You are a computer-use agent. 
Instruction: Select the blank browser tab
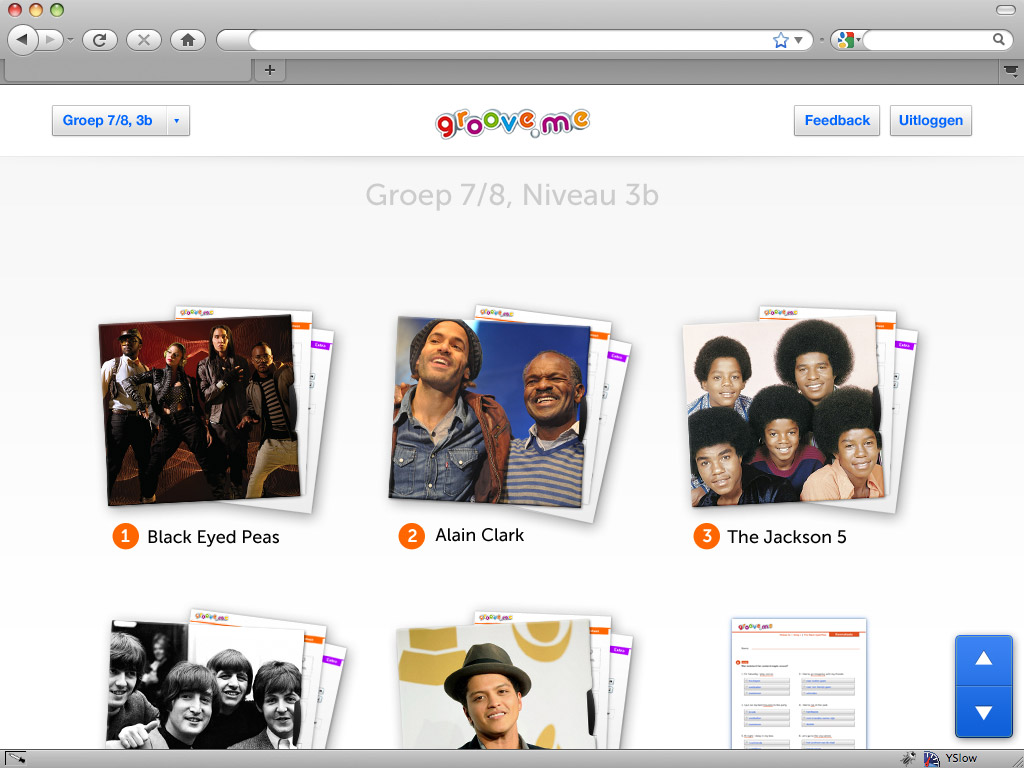click(x=127, y=71)
